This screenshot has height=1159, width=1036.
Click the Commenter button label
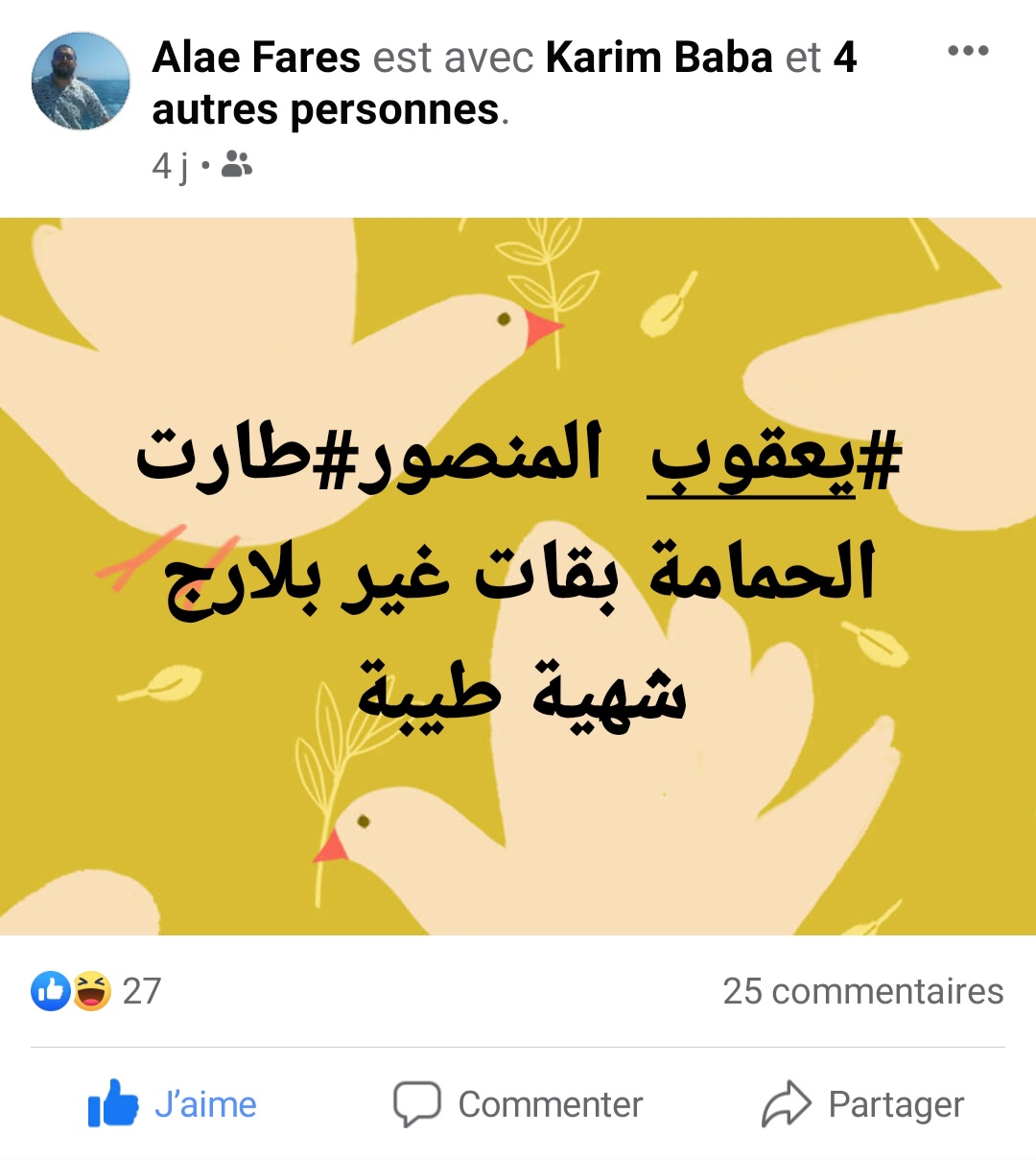click(x=550, y=1104)
